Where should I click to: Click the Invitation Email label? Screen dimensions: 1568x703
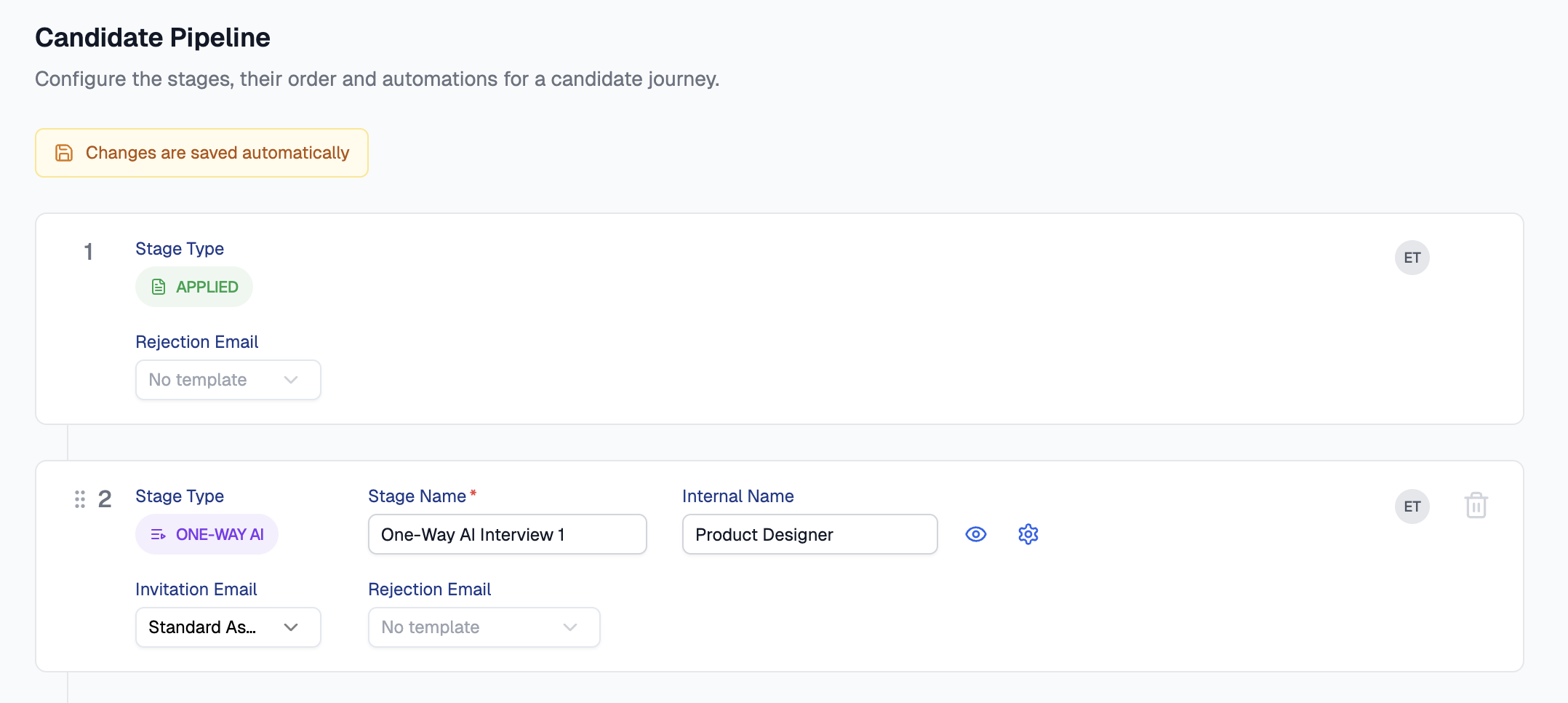coord(196,589)
